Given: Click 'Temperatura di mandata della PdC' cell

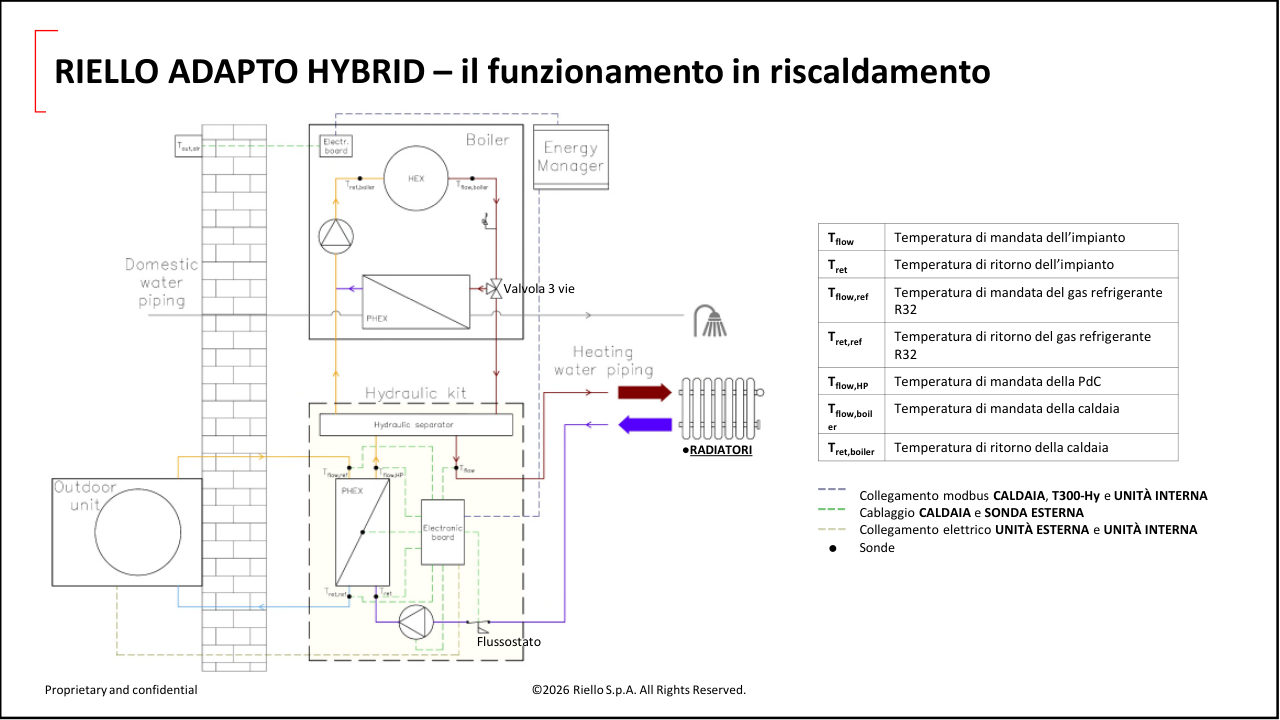Looking at the screenshot, I should point(1031,381).
